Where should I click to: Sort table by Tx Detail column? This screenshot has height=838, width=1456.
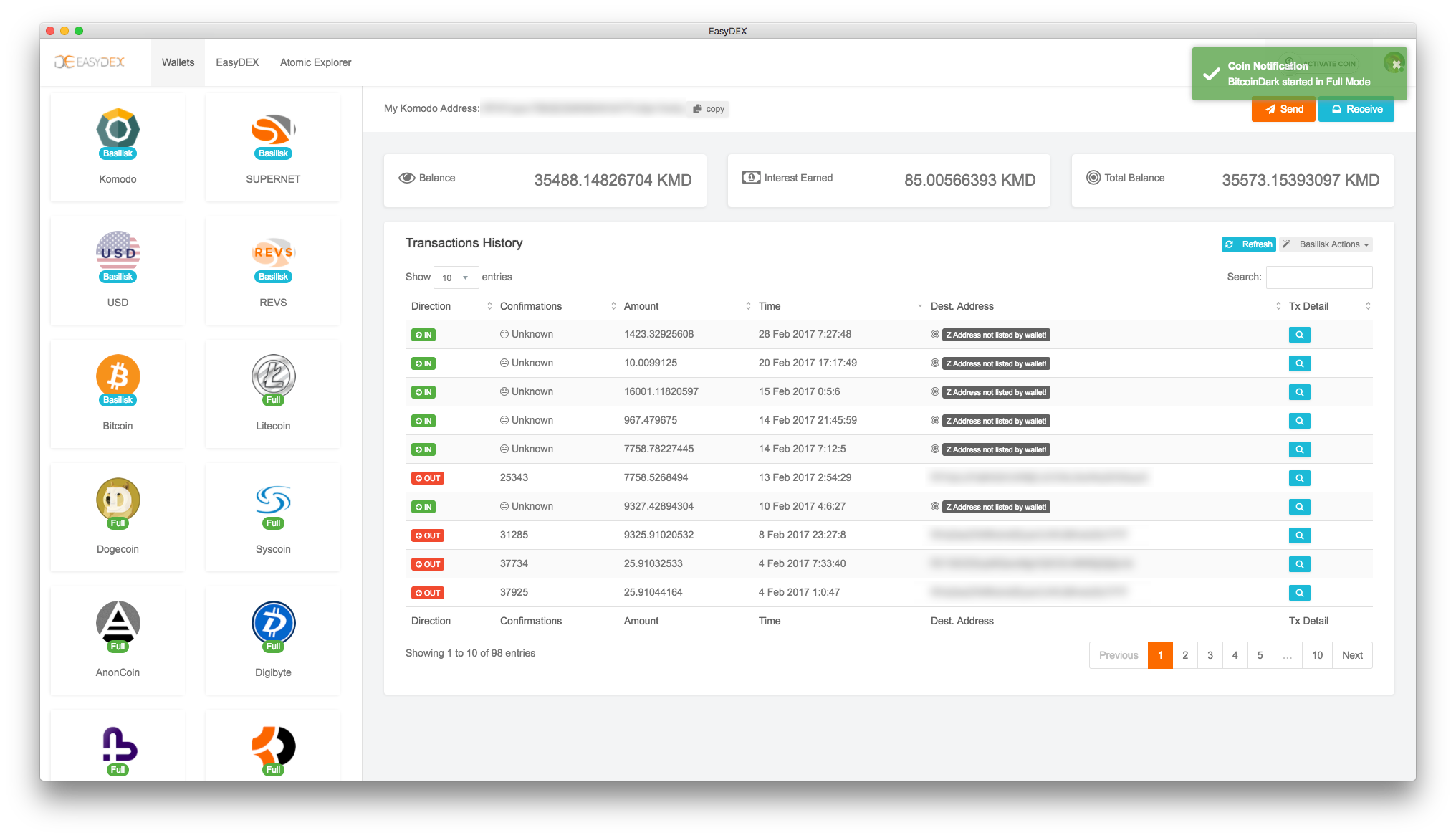1329,306
